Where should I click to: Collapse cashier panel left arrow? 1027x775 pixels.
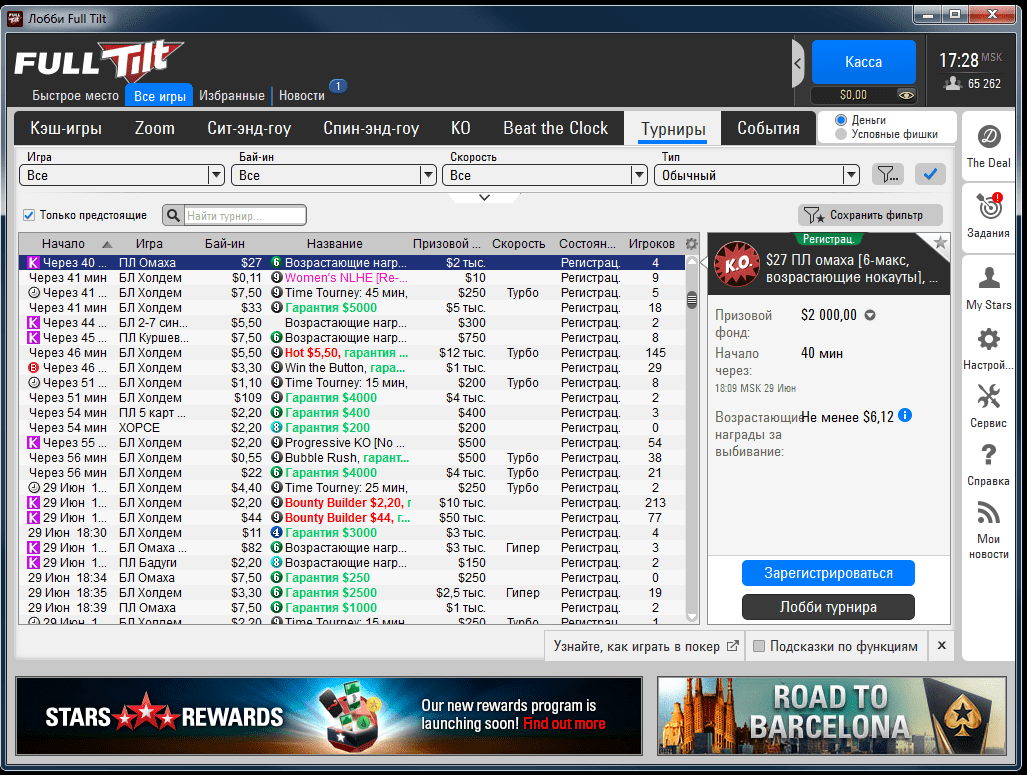(798, 64)
